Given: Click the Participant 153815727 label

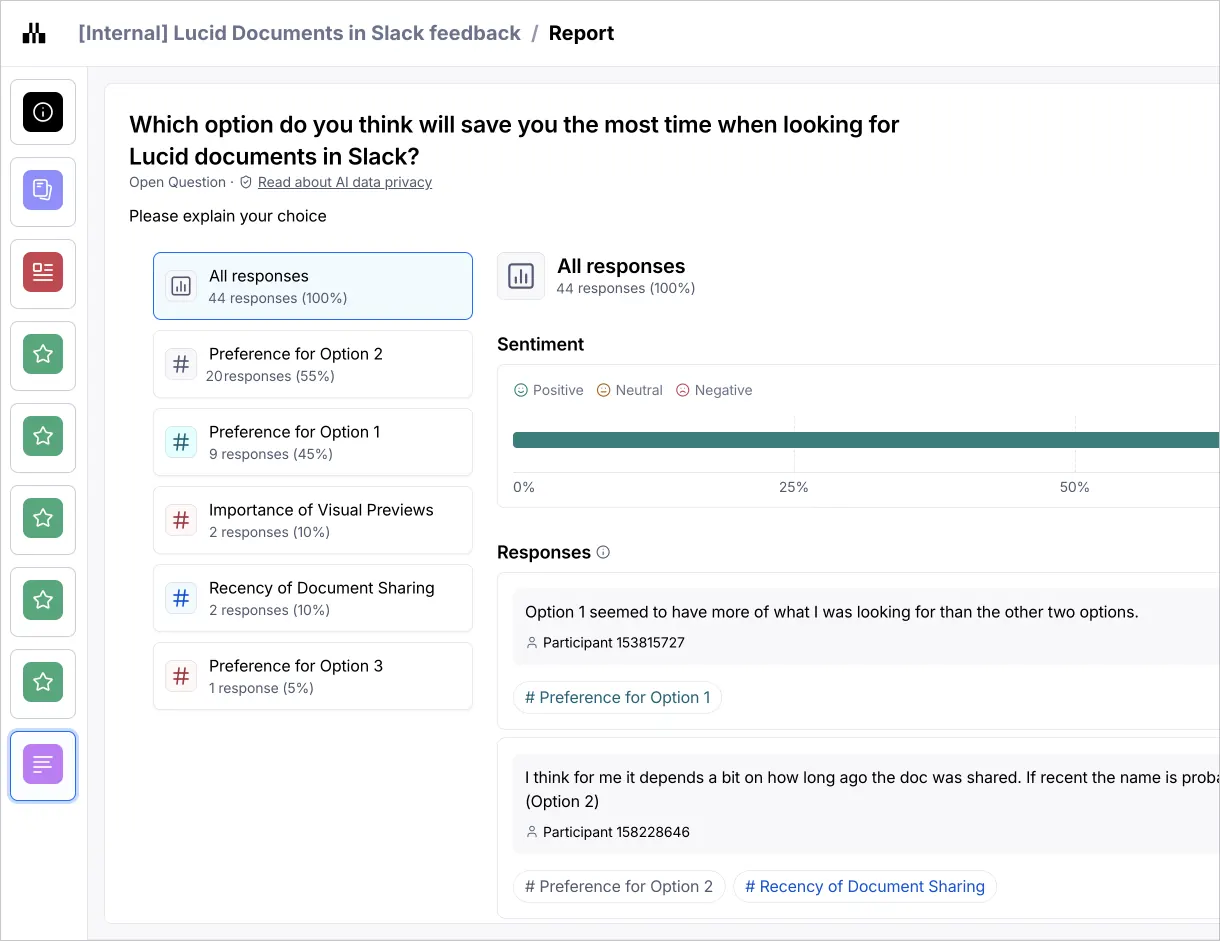Looking at the screenshot, I should (613, 643).
